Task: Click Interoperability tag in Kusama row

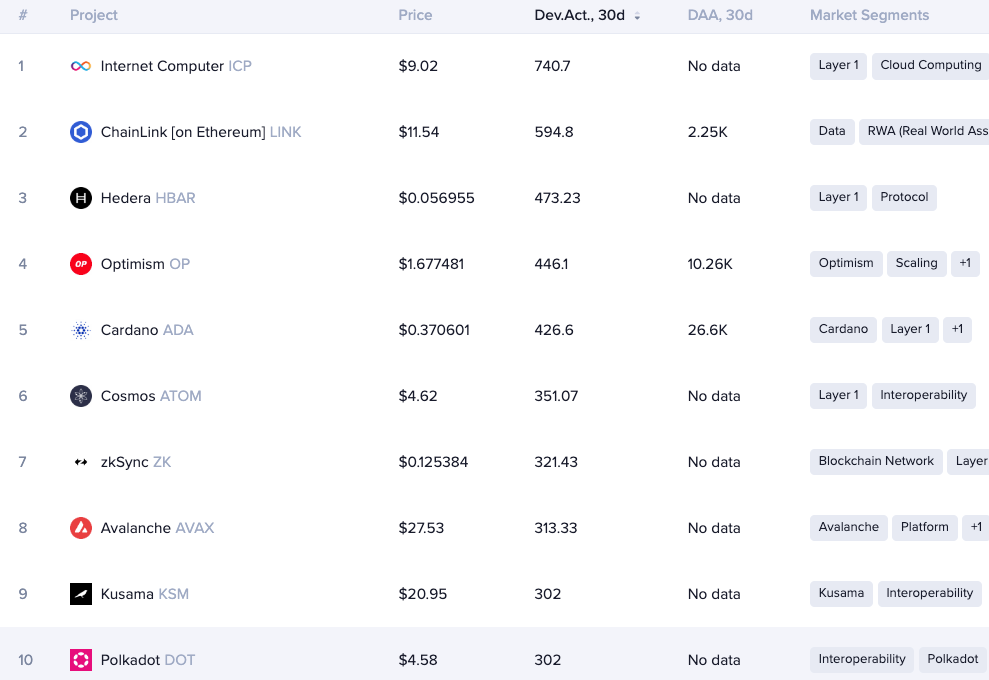Action: 930,594
